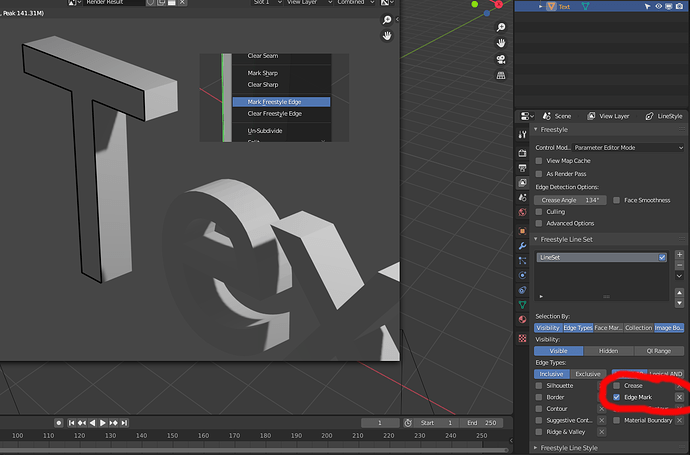Image resolution: width=690 pixels, height=455 pixels.
Task: Switch edge types to Exclusive
Action: (x=588, y=374)
